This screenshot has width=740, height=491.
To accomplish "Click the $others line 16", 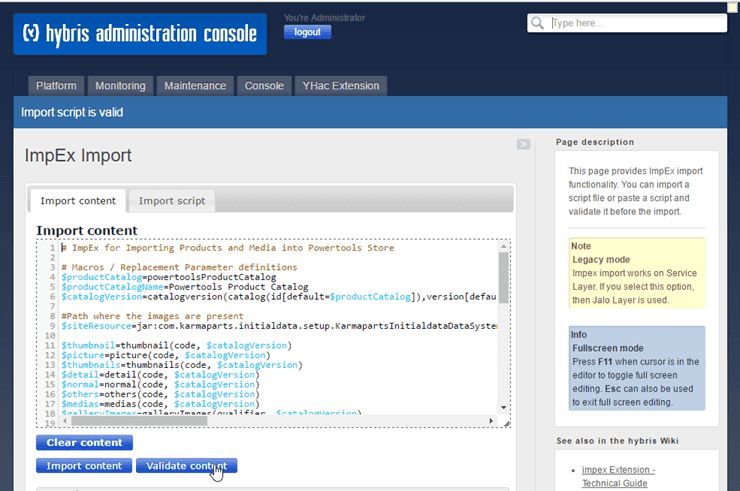I will 160,394.
